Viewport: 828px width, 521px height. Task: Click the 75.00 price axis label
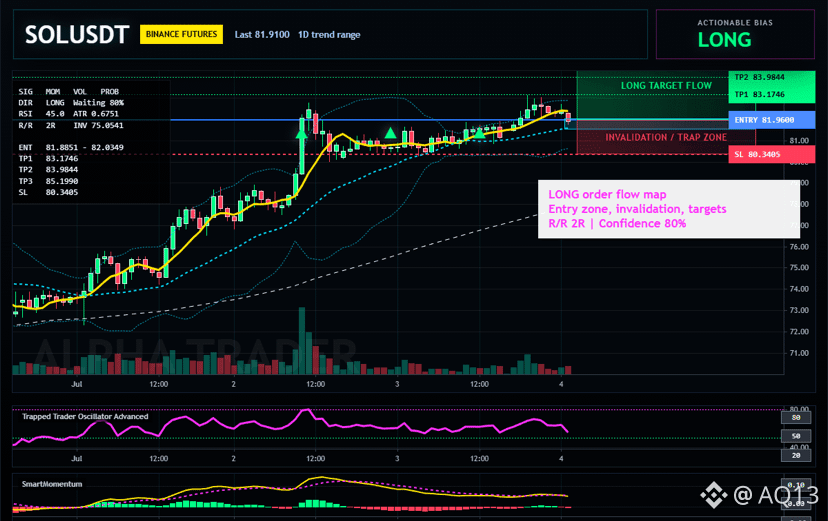(x=798, y=268)
